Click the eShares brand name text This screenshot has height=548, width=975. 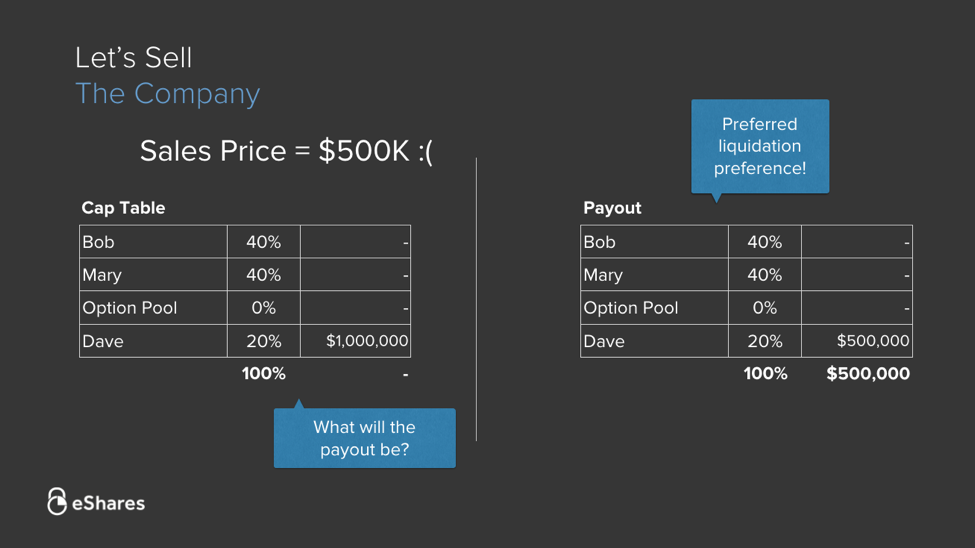pos(108,503)
